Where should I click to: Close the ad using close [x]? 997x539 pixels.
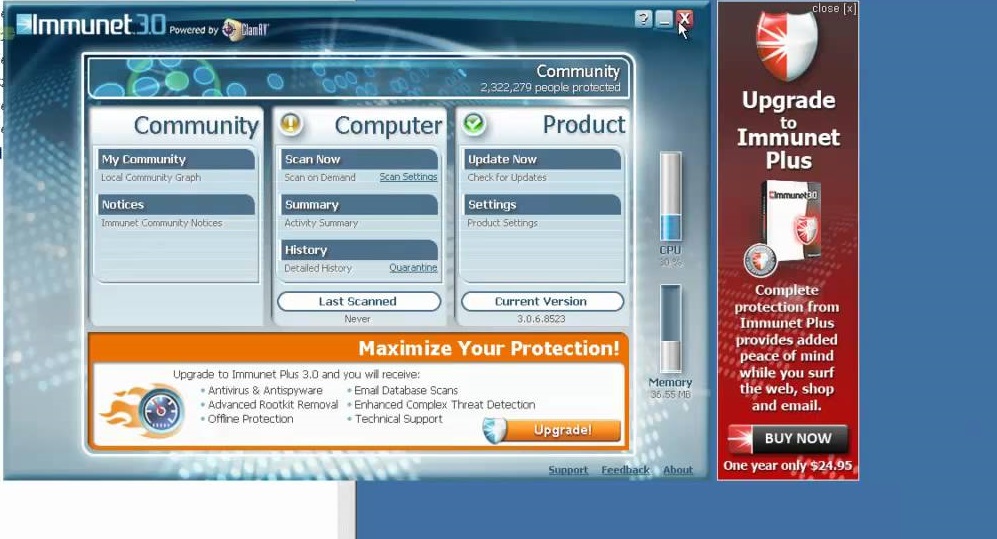(x=834, y=8)
